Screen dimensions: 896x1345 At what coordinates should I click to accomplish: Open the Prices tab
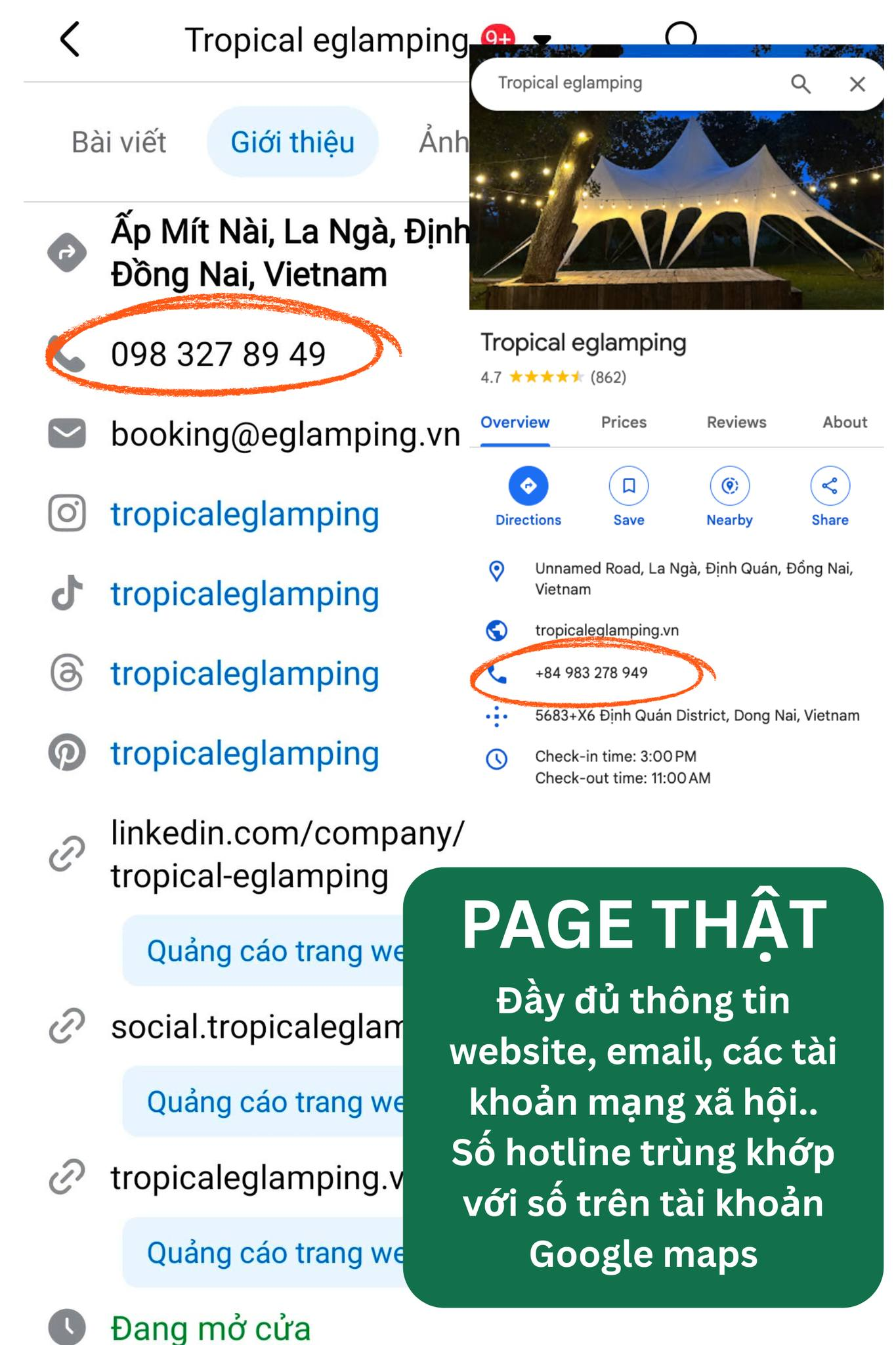(624, 422)
